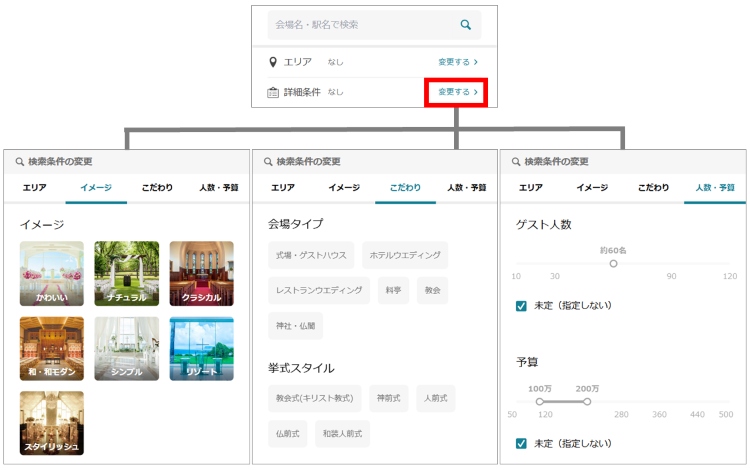
Task: Click the guest count slider handle
Action: [x=613, y=264]
